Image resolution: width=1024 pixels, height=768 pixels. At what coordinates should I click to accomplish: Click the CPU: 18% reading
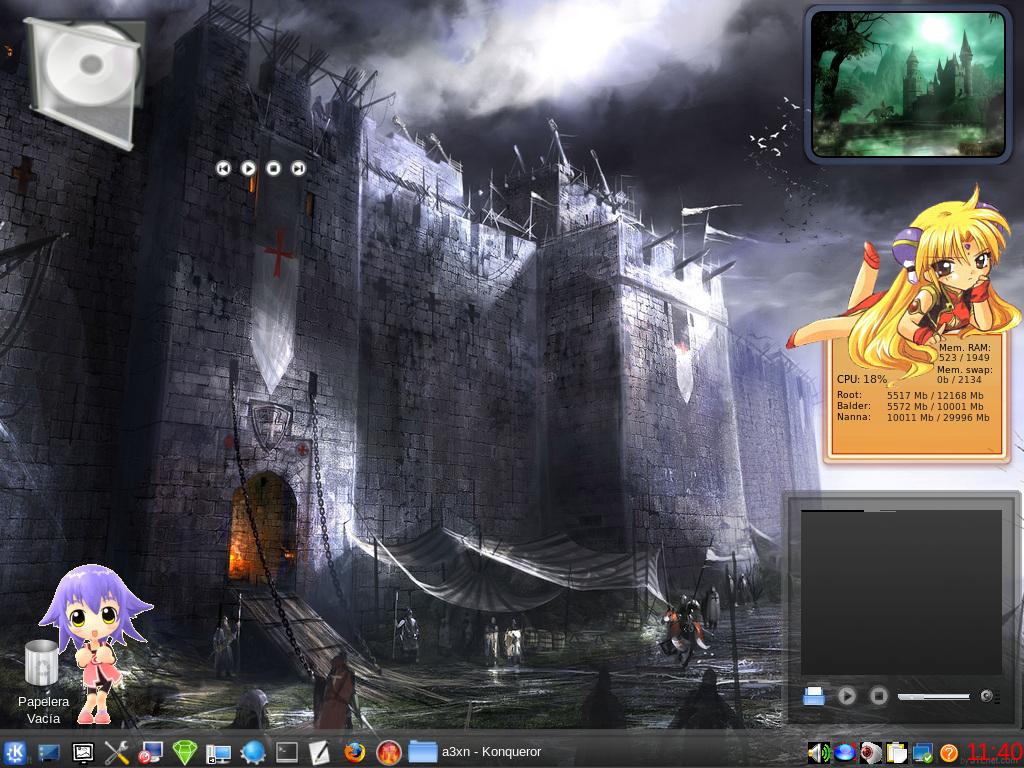coord(862,379)
